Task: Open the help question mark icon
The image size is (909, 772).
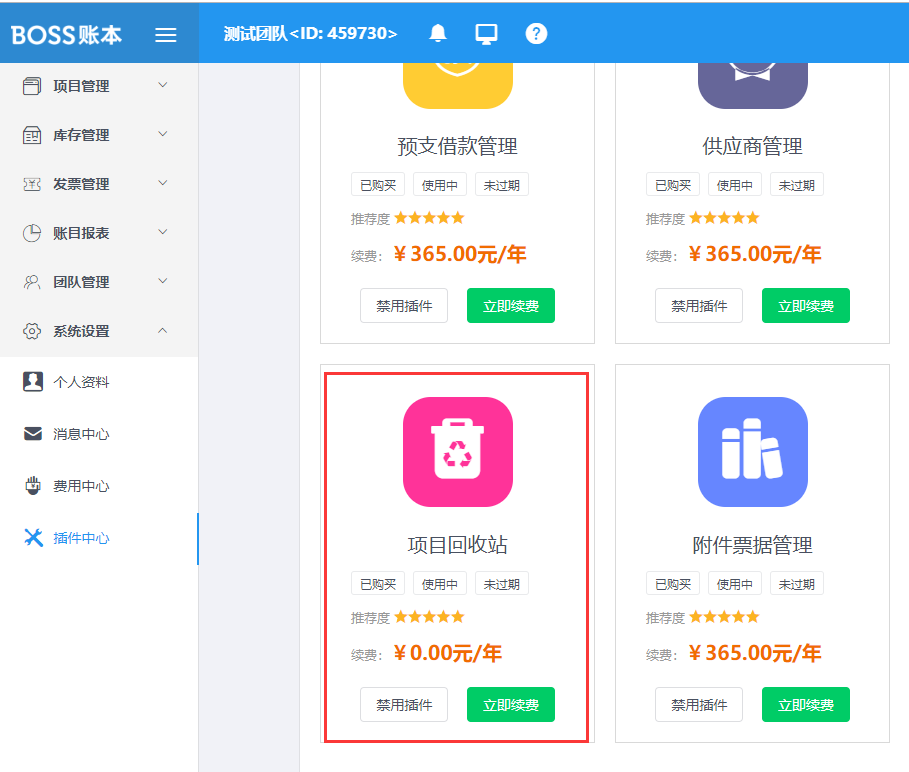Action: [x=536, y=34]
